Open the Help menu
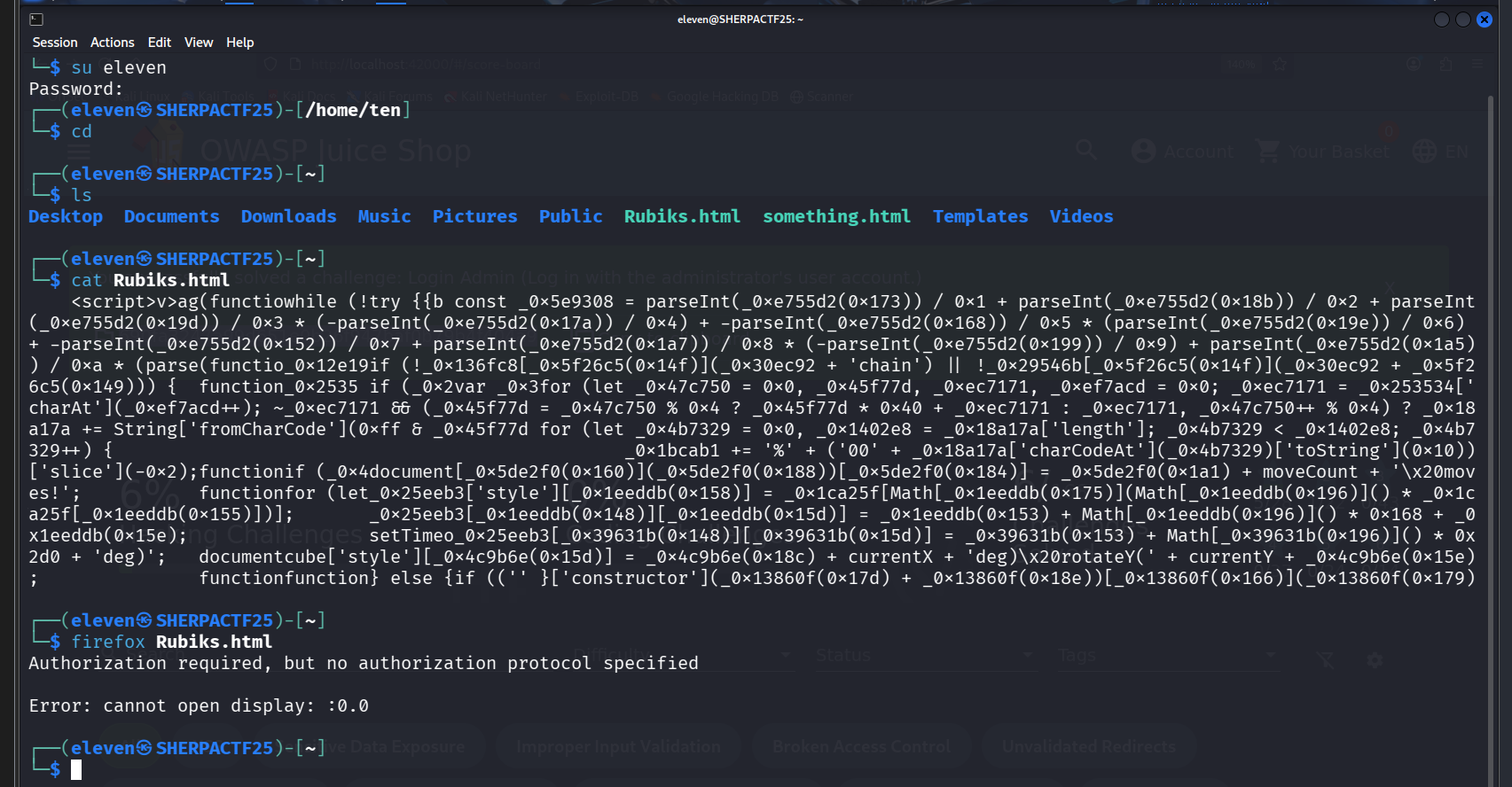 [x=239, y=43]
